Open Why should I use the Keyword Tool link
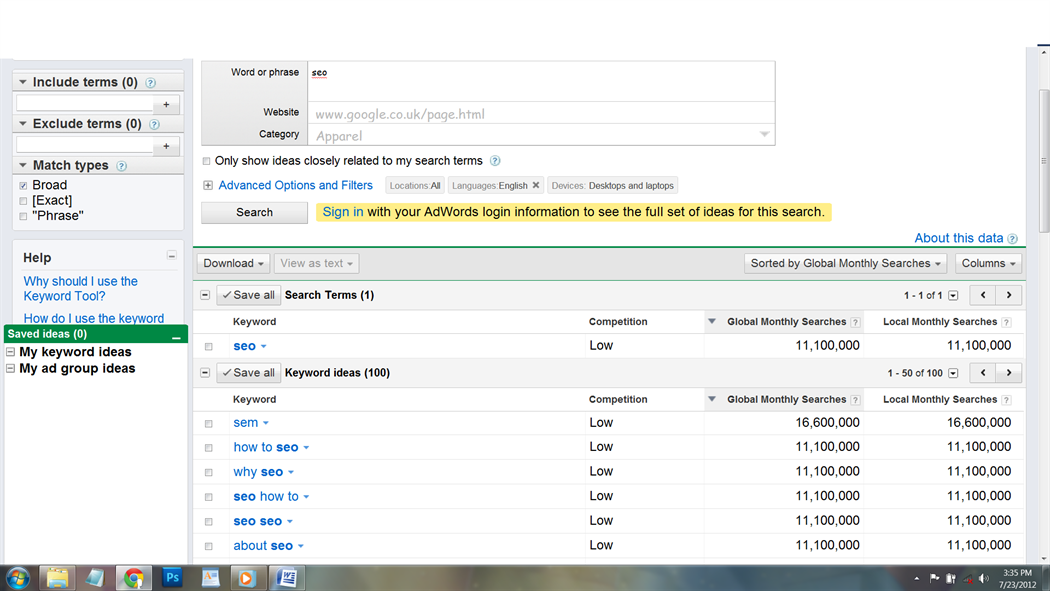The height and width of the screenshot is (591, 1050). click(80, 289)
